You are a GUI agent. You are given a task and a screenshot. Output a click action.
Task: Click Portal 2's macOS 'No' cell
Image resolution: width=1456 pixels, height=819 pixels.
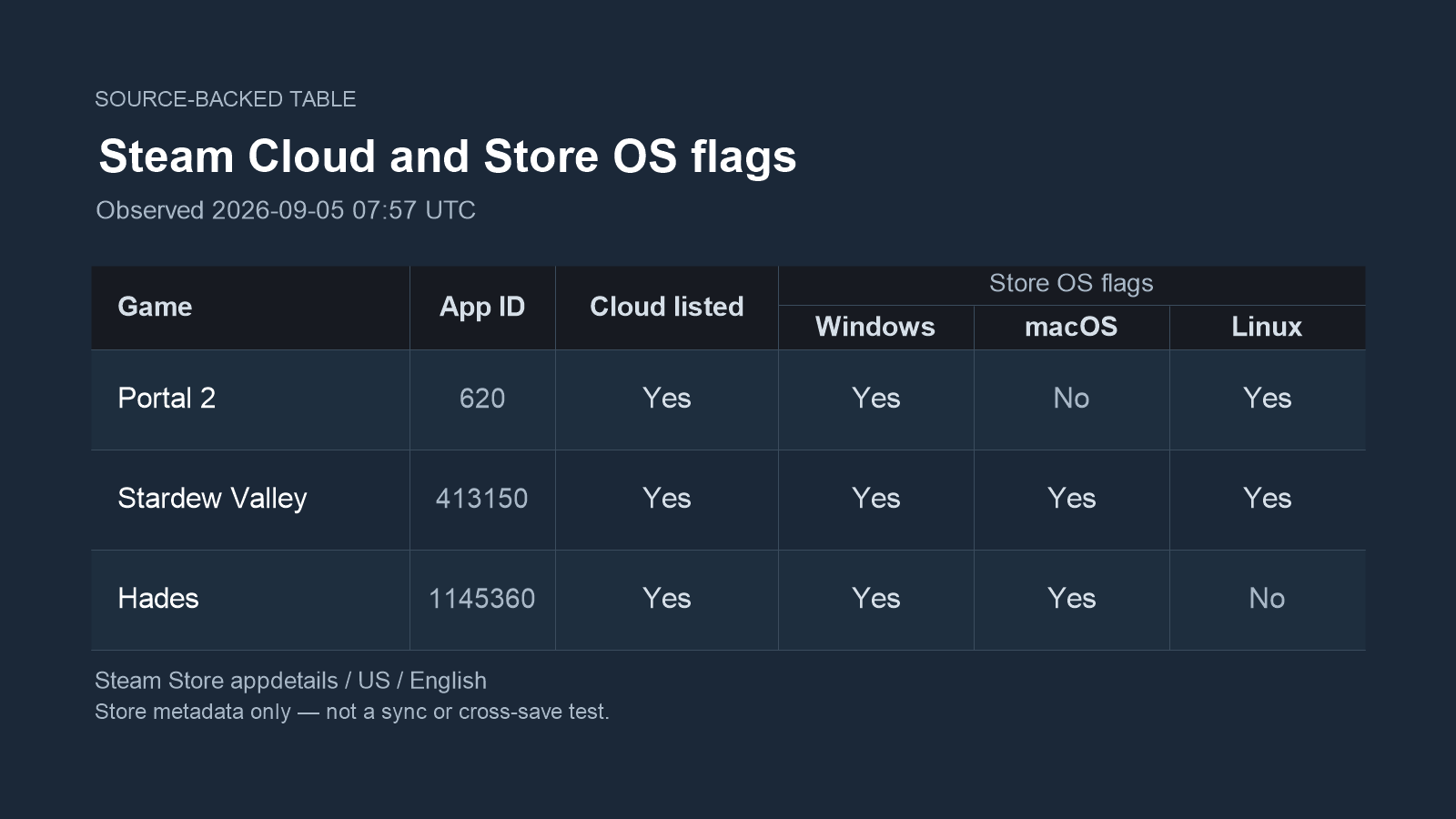pos(1071,399)
